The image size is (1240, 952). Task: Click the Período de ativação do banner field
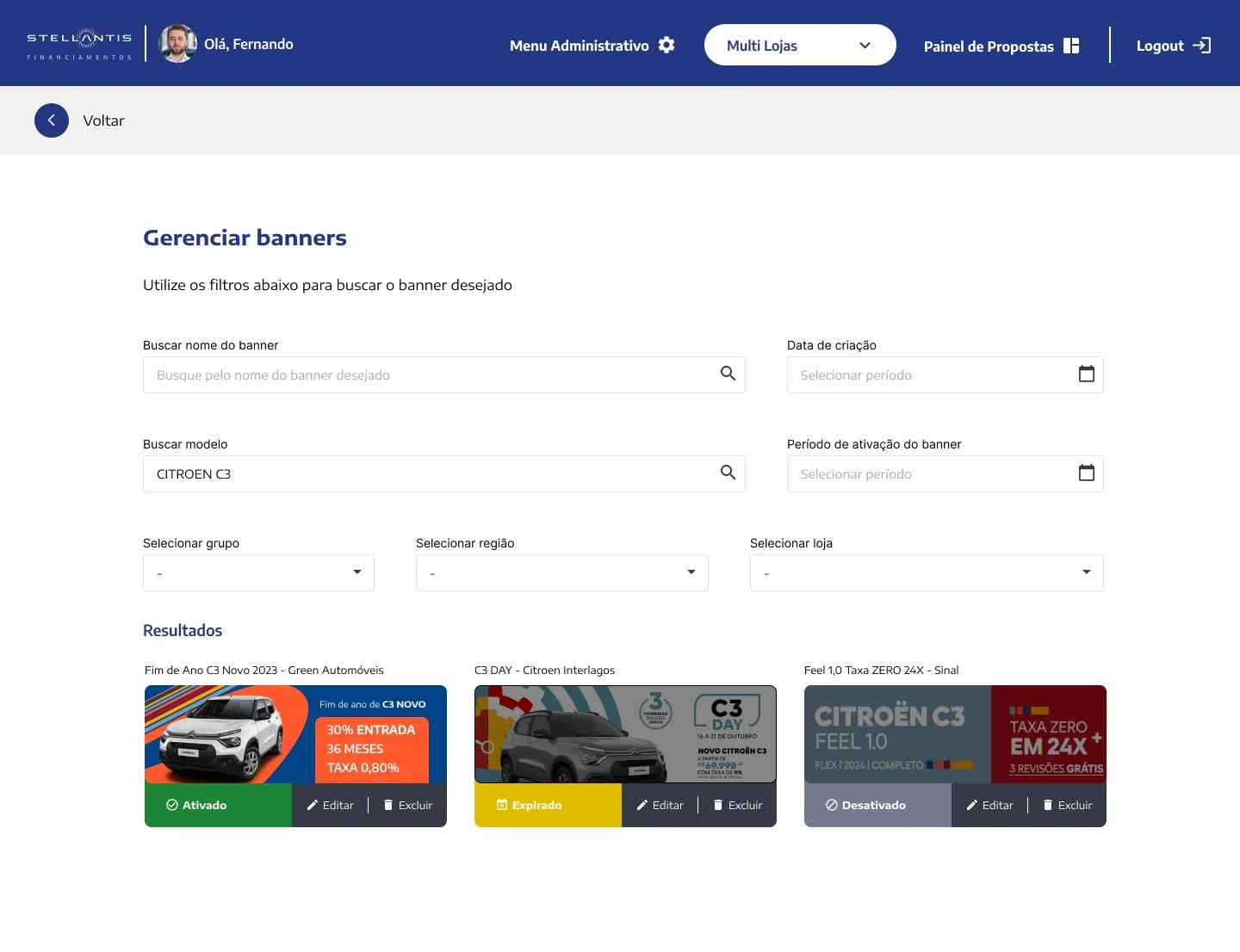pyautogui.click(x=945, y=473)
